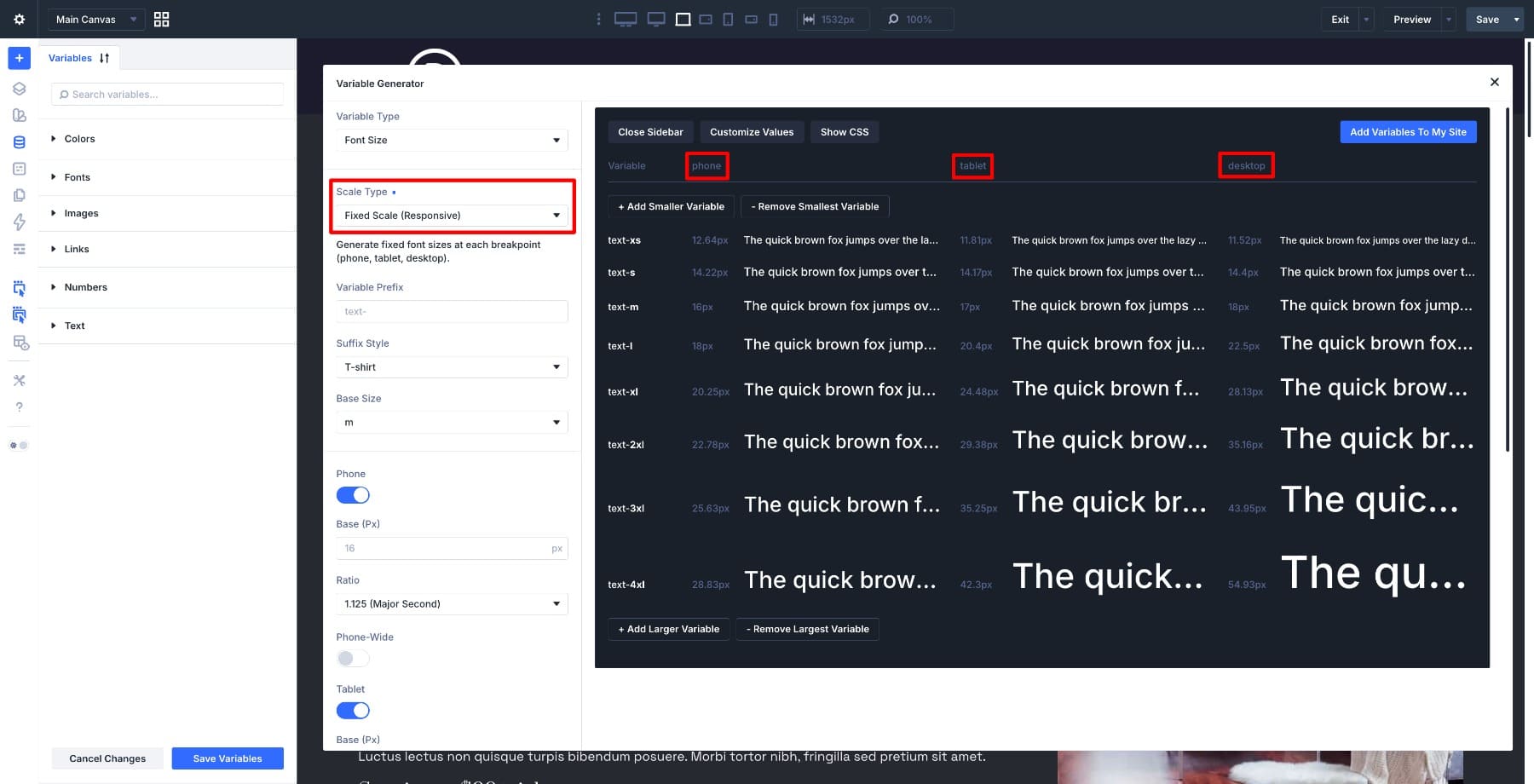This screenshot has height=784, width=1534.
Task: Switch to tablet-wide breakpoint icon
Action: (706, 19)
